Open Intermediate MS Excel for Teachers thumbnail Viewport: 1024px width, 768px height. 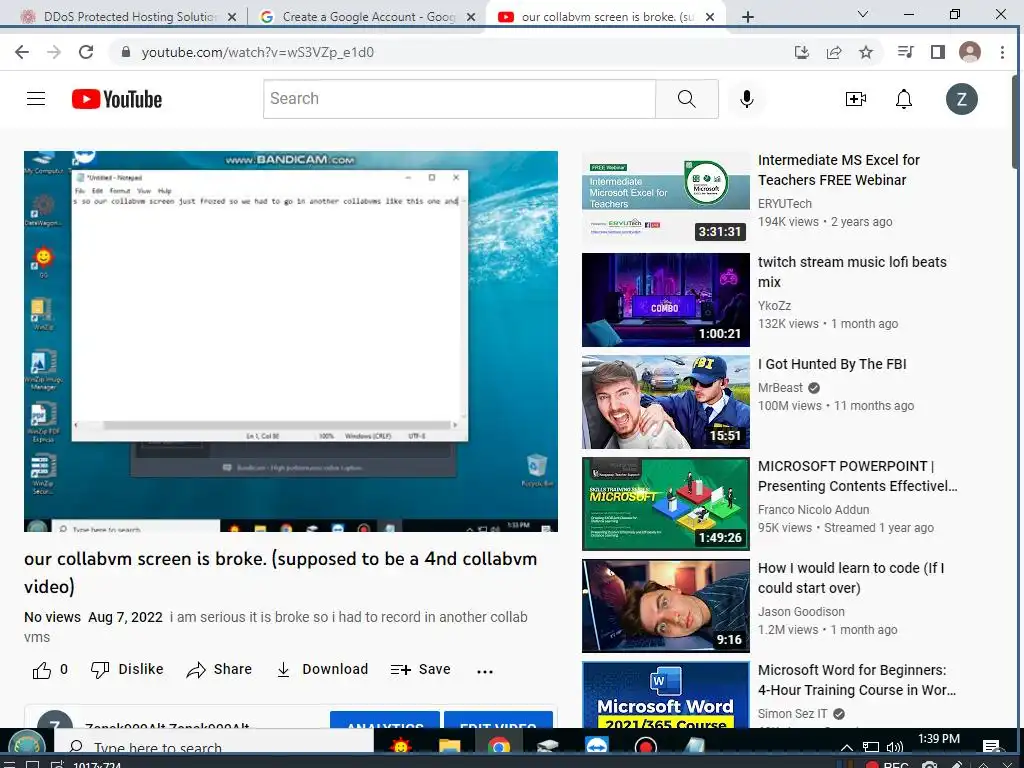coord(665,198)
